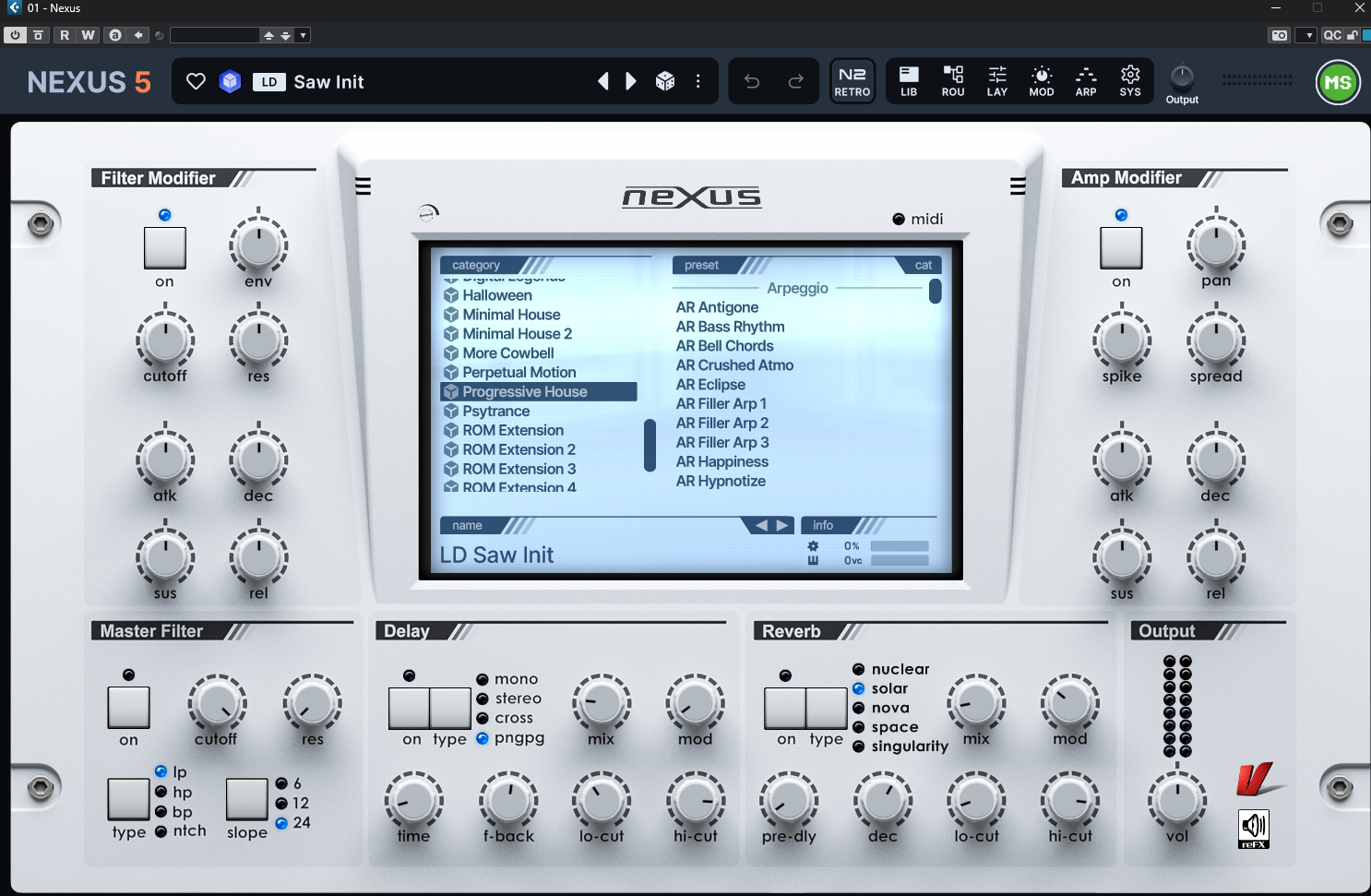The image size is (1371, 896).
Task: Open the LAY layers page
Action: pyautogui.click(x=997, y=81)
